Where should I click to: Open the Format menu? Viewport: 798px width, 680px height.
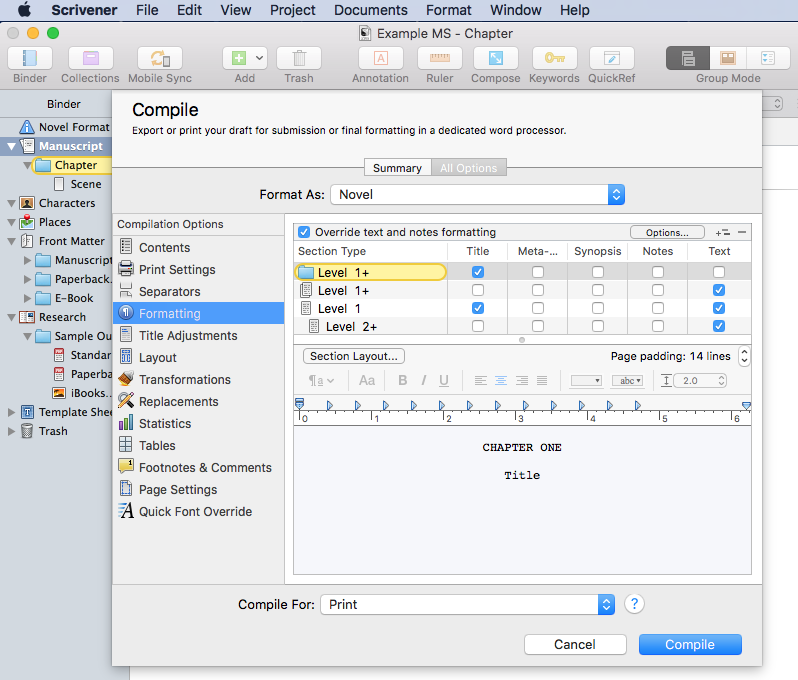[449, 10]
